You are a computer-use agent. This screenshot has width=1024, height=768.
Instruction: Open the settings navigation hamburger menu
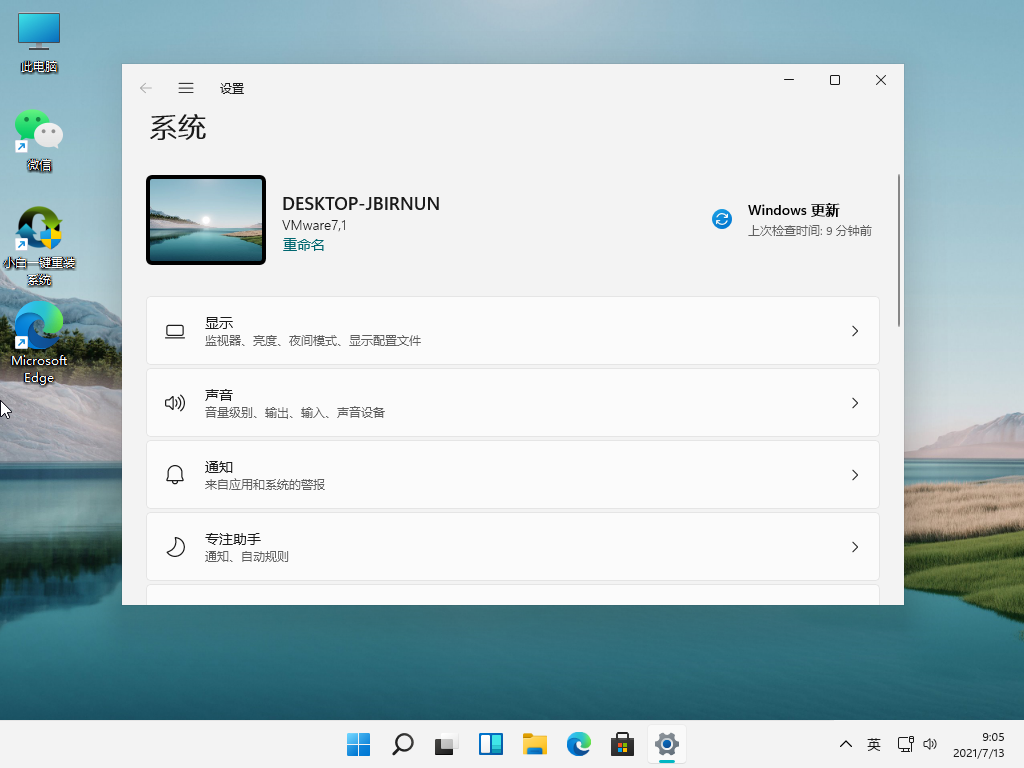point(186,88)
